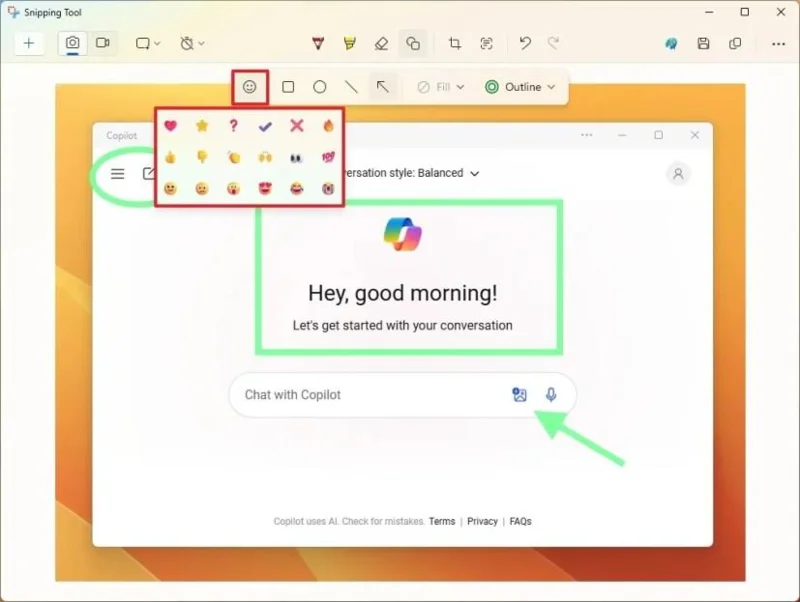Open the snipping shape mode dropdown

[148, 43]
